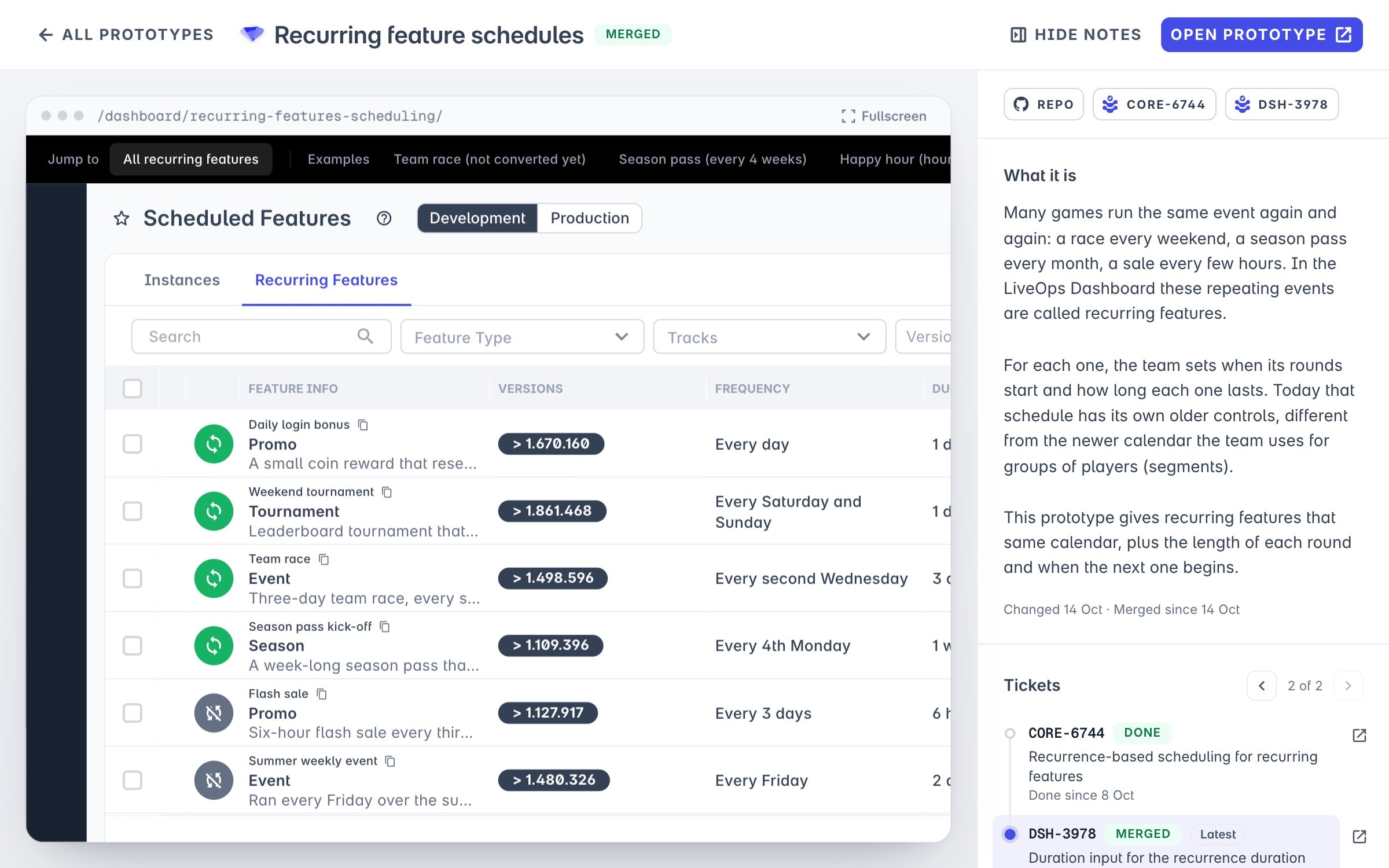Sort by the Frequency column header
The width and height of the screenshot is (1389, 868).
tap(752, 389)
